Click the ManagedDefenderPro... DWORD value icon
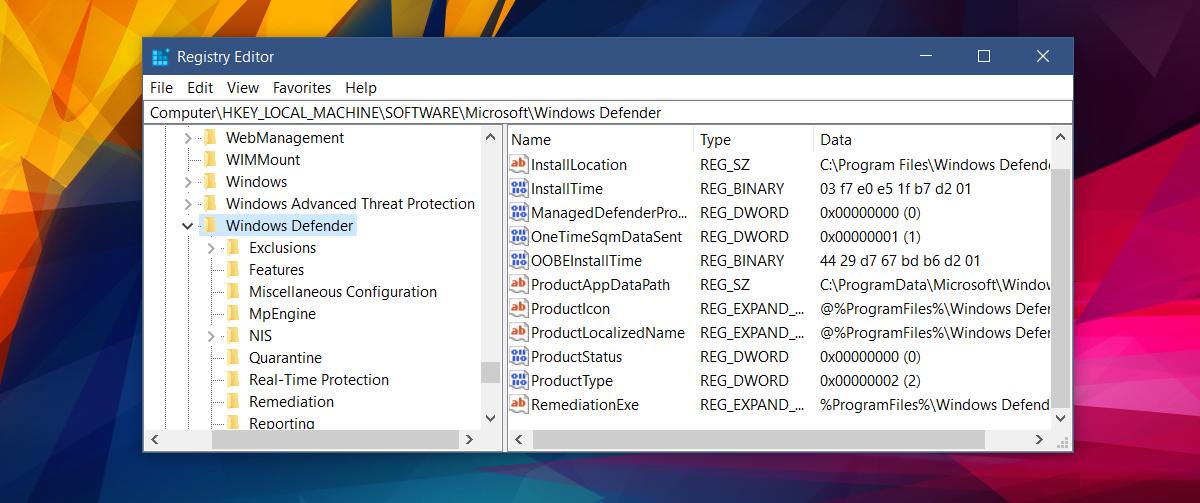 point(518,213)
